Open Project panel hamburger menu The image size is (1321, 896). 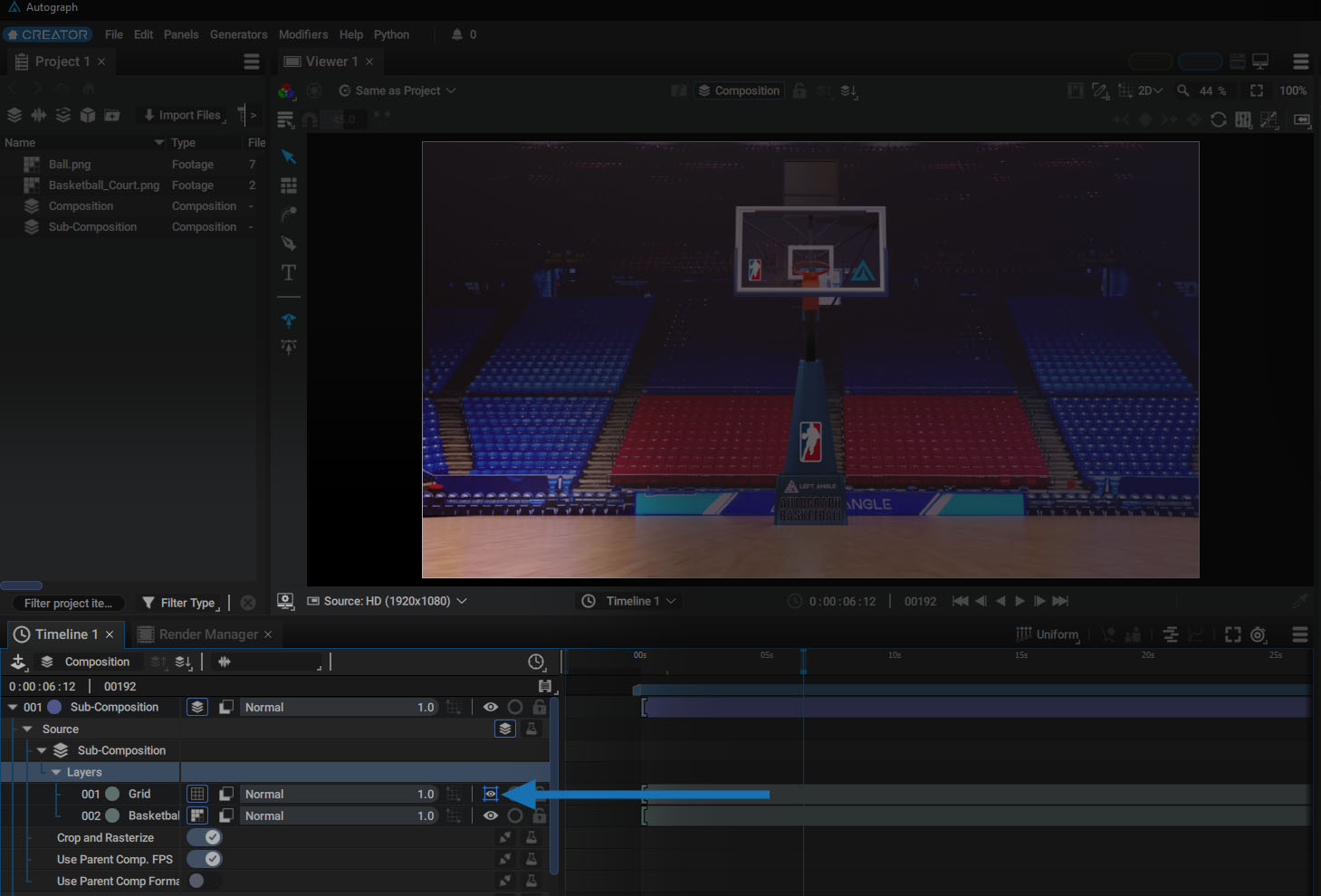[x=252, y=62]
